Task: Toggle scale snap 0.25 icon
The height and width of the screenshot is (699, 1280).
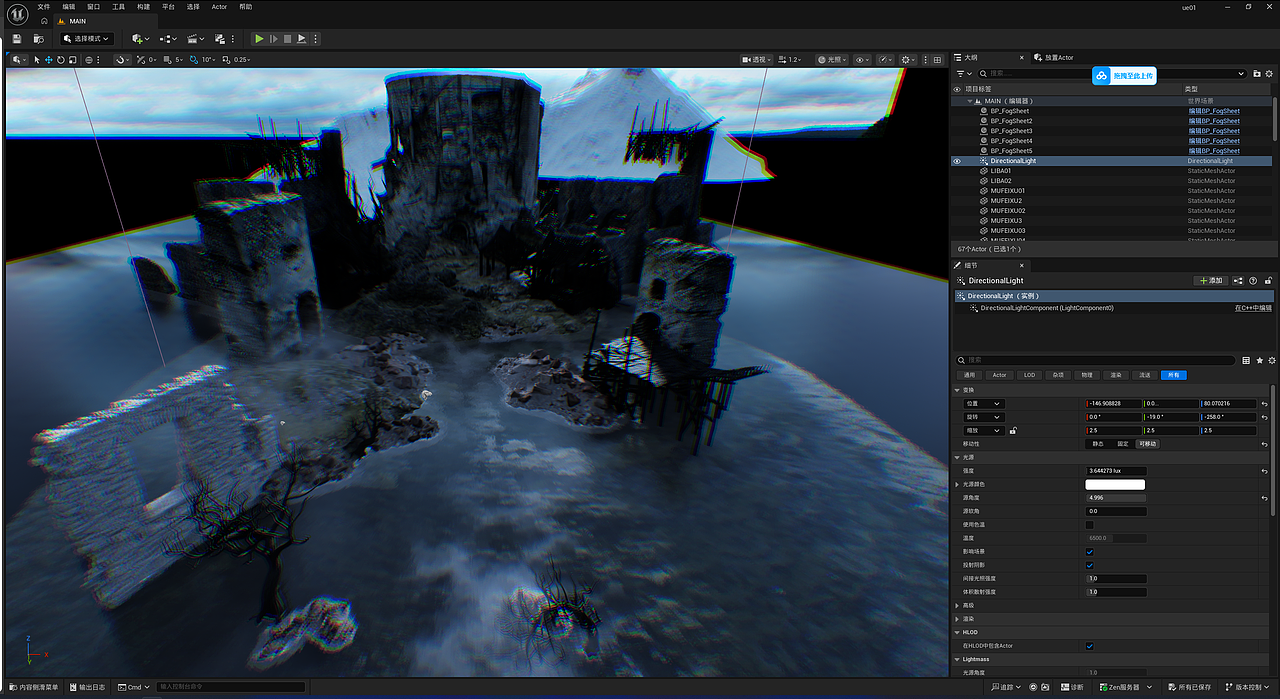Action: pos(226,60)
